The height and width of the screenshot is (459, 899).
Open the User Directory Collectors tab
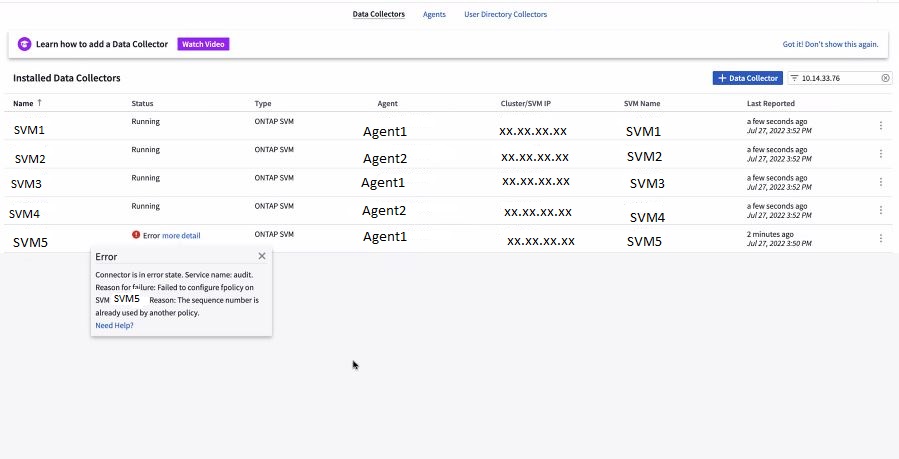point(505,15)
